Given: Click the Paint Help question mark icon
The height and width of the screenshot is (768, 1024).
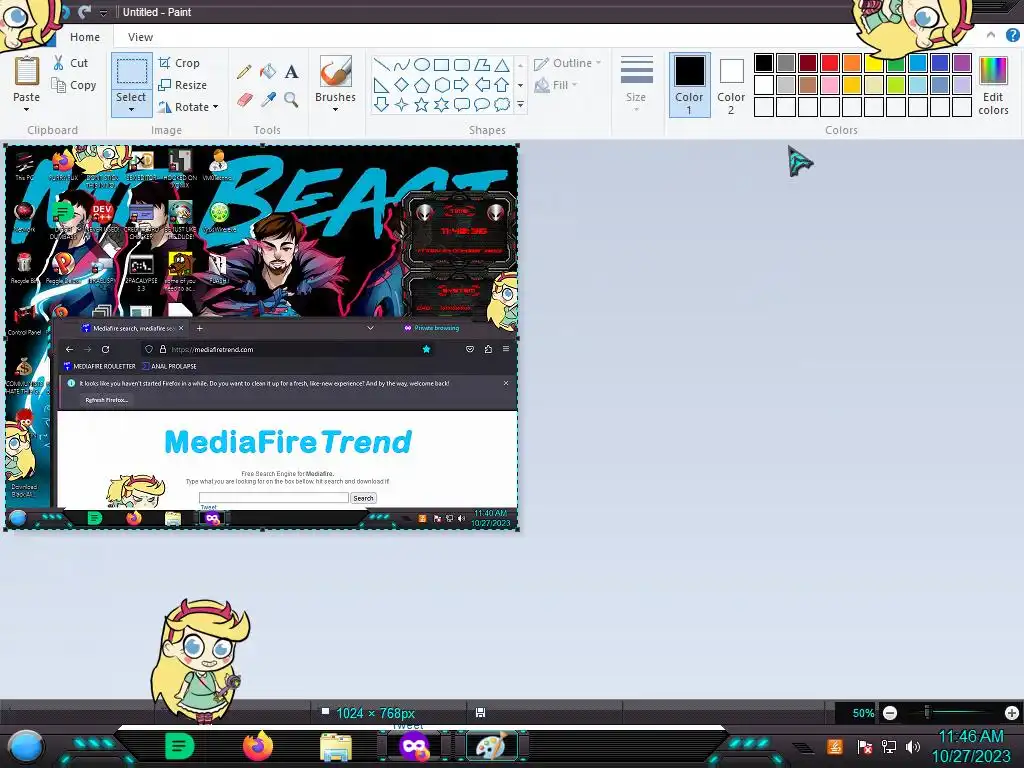Looking at the screenshot, I should (x=1012, y=35).
